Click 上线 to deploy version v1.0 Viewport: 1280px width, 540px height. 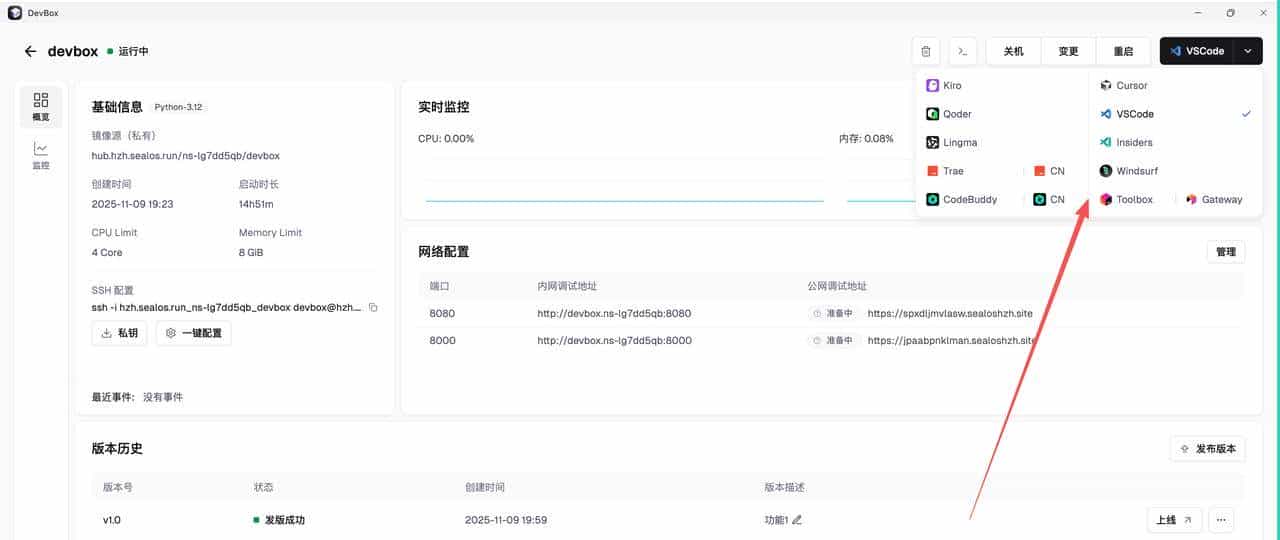coord(1174,520)
